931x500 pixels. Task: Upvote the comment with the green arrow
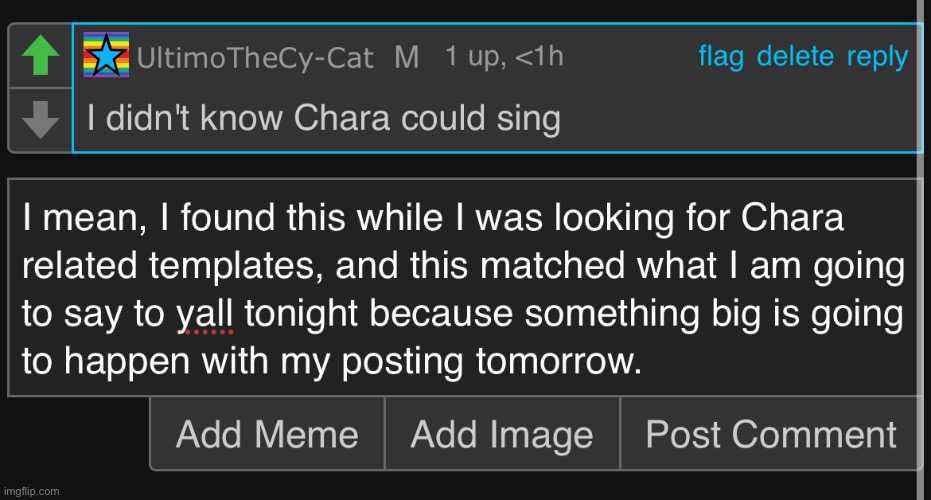40,56
